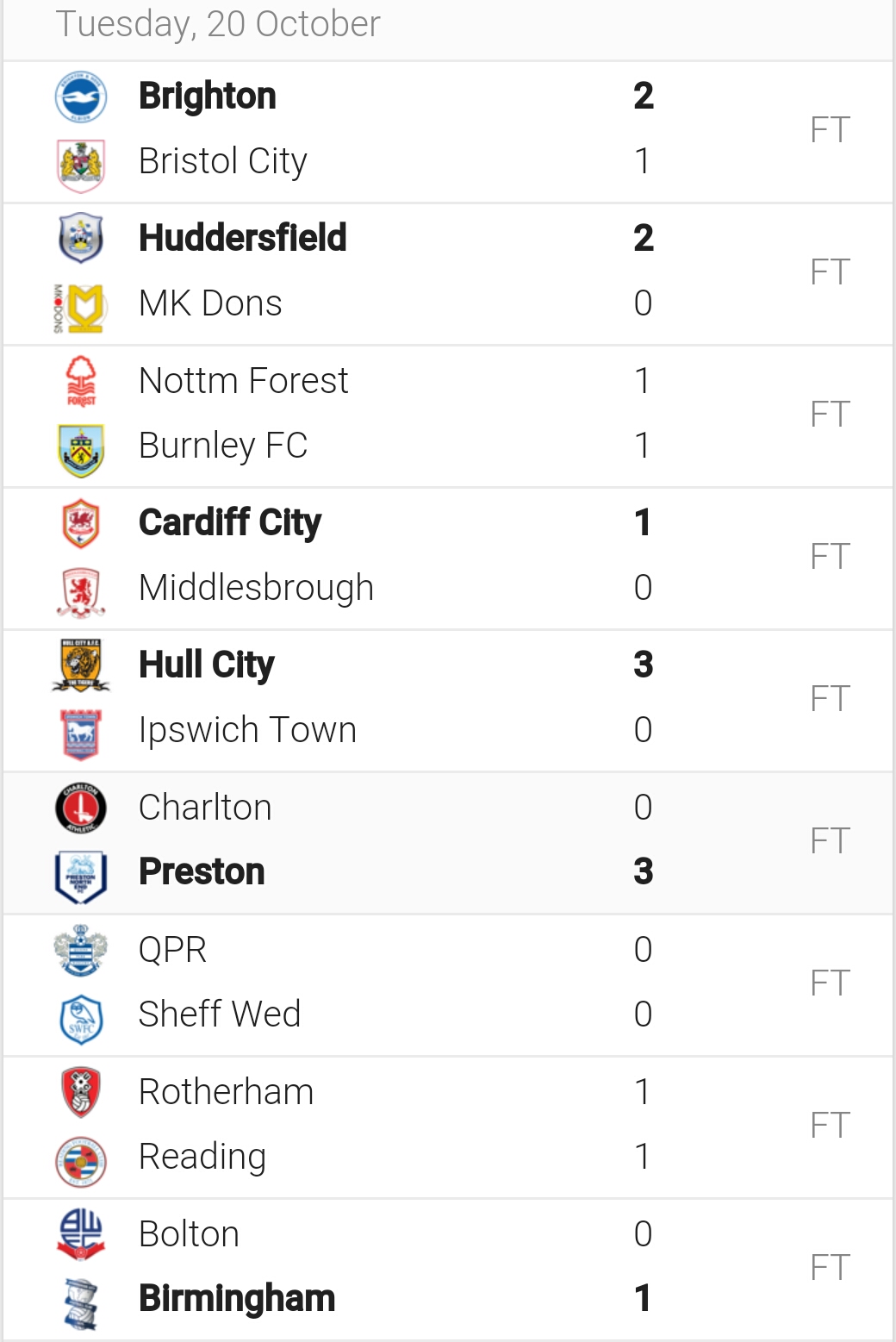
Task: Click the Sheff Wed owl crest
Action: tap(81, 1019)
